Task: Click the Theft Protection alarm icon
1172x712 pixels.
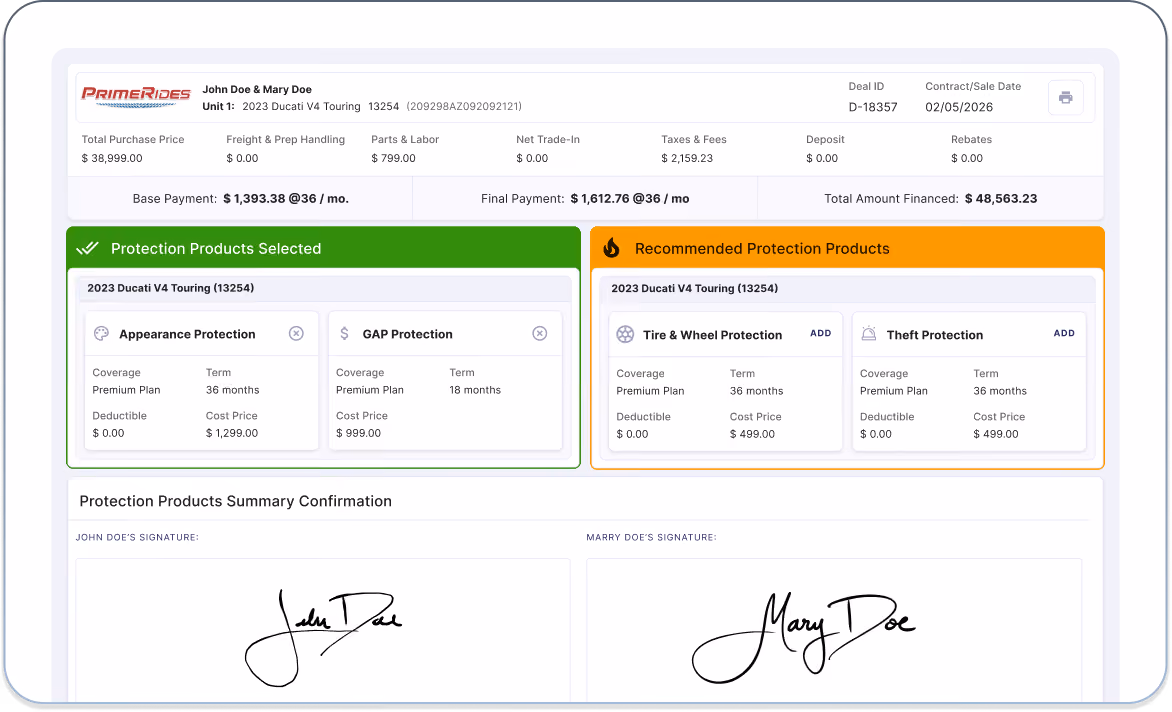Action: [869, 334]
